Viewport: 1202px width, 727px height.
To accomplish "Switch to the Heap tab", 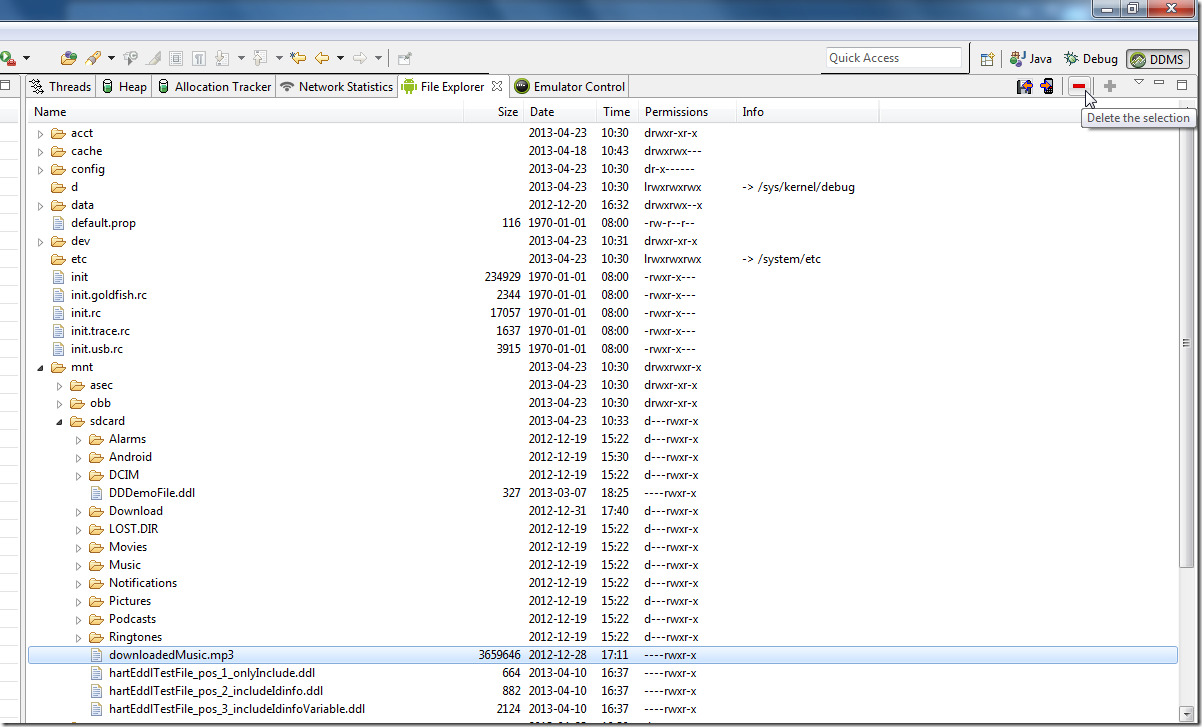I will point(124,87).
